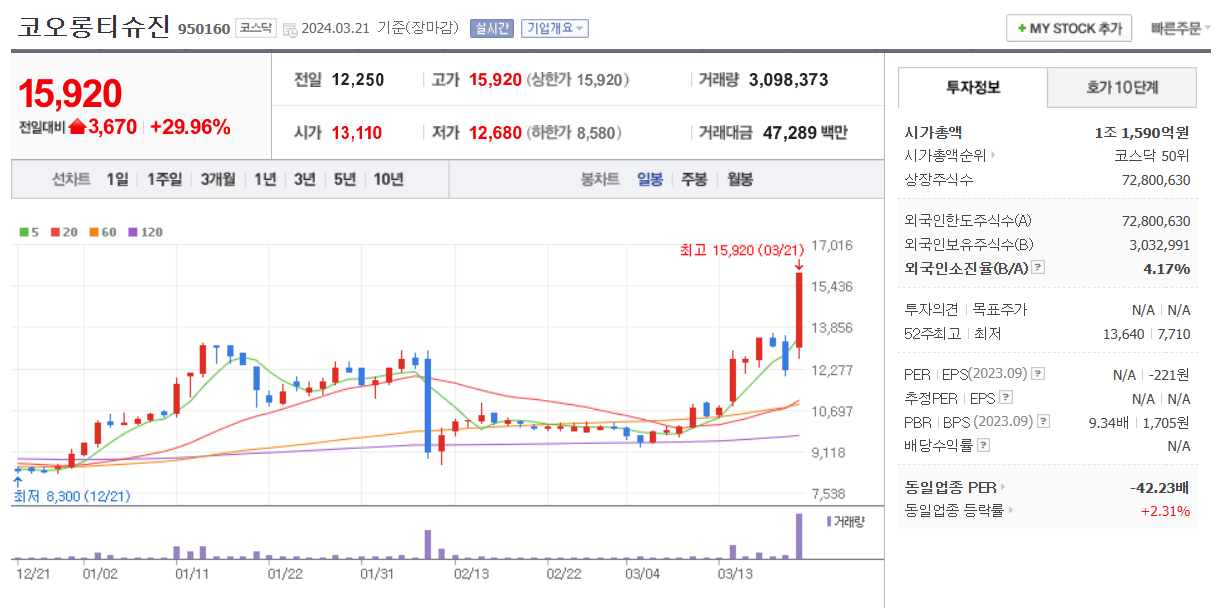1226x608 pixels.
Task: Click the arrow icon after 동일업종 PER
Action: point(1003,488)
